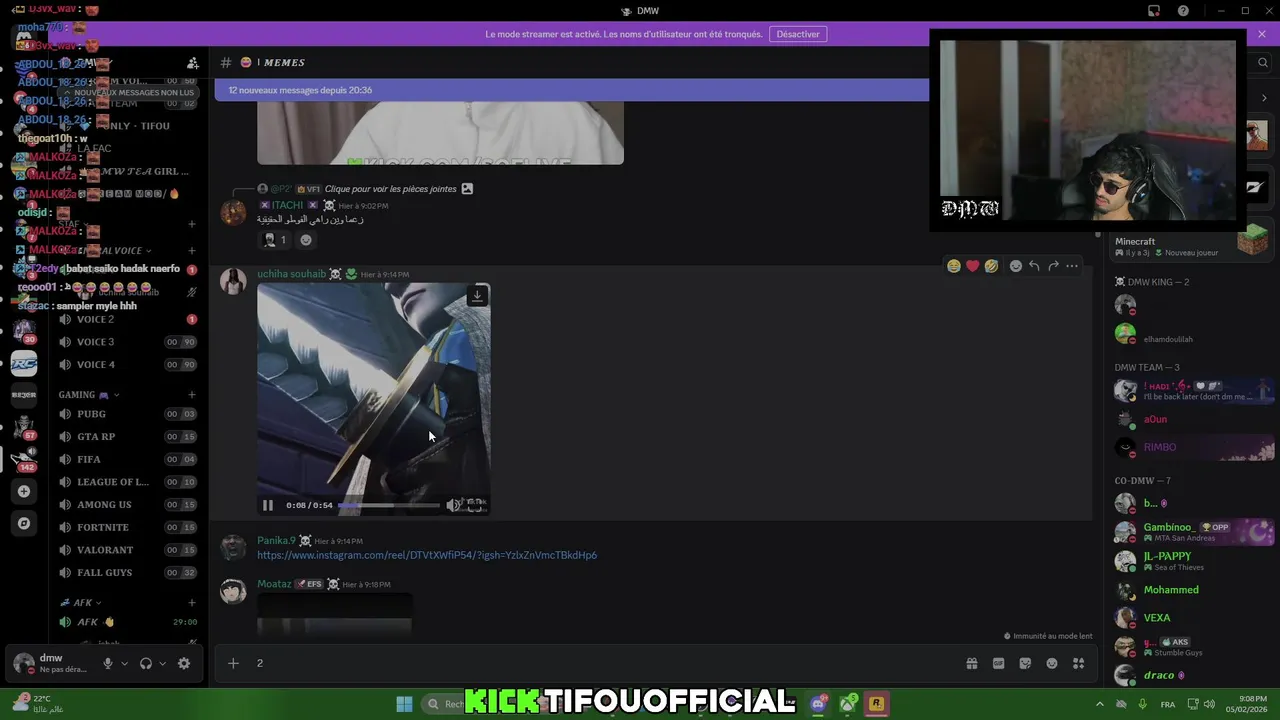This screenshot has height=720, width=1280.
Task: Open the video in fullscreen mode
Action: (x=476, y=505)
